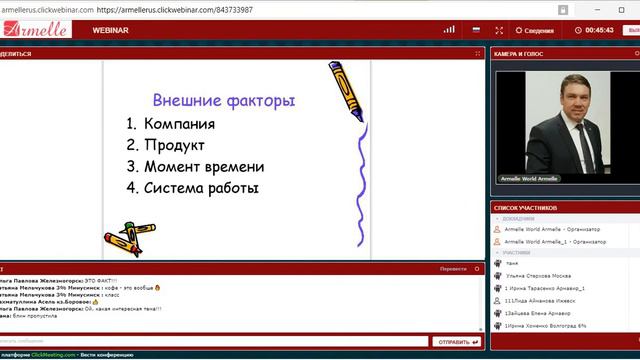The image size is (640, 360).
Task: Click device icon beside Ирина Тарасенко Армавир_1
Action: coord(498,288)
